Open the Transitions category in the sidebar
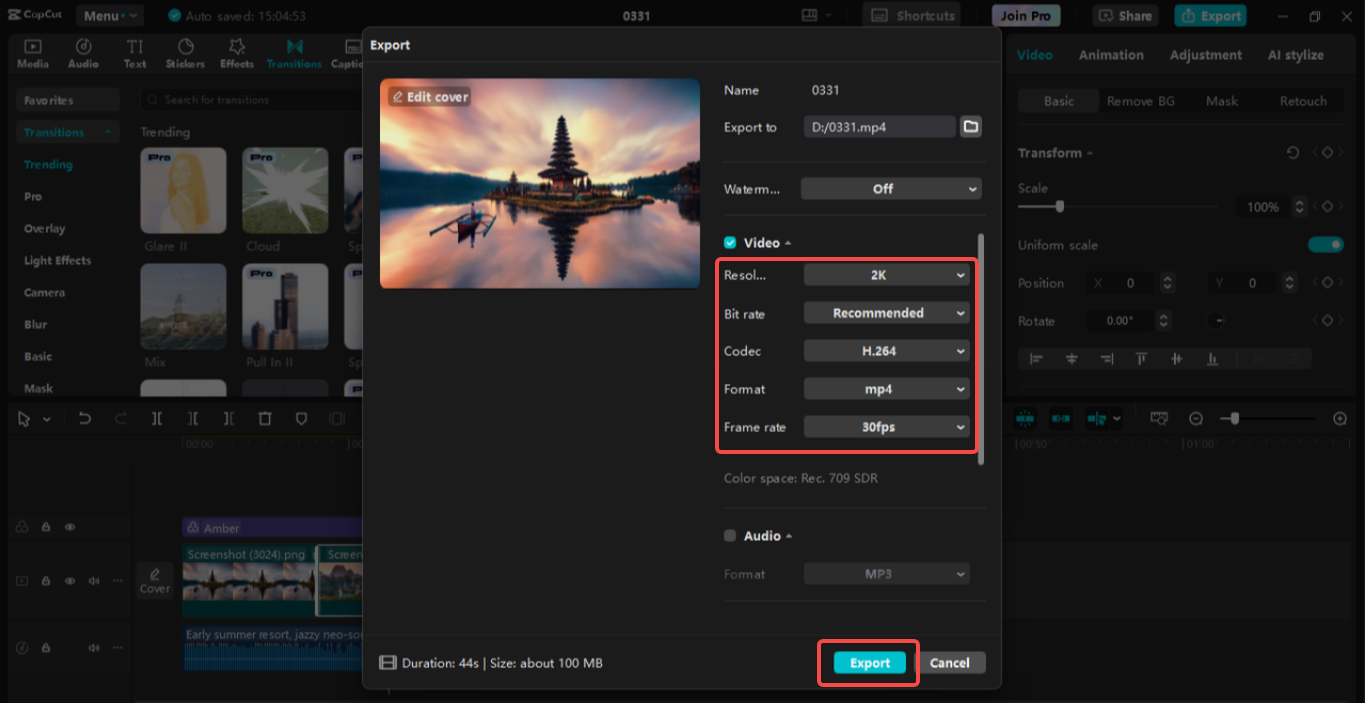The height and width of the screenshot is (703, 1365). coord(57,131)
